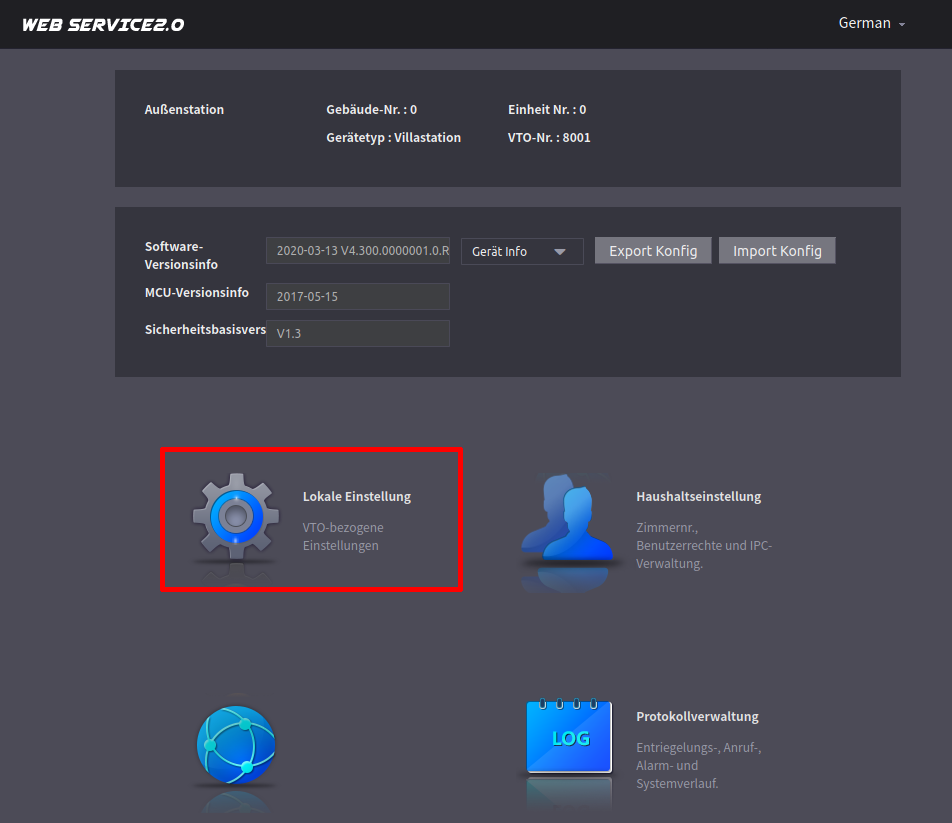
Task: Click the Haushaltseinstellung title
Action: point(698,496)
